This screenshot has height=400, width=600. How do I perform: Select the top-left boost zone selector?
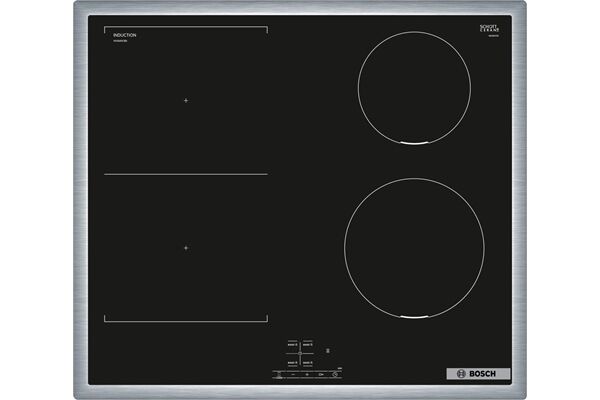click(292, 344)
